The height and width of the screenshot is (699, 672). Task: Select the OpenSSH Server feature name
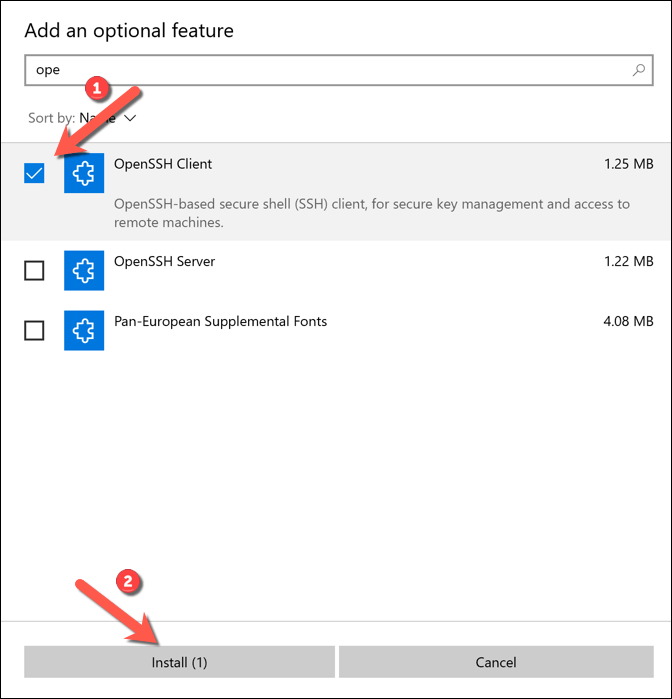point(164,262)
